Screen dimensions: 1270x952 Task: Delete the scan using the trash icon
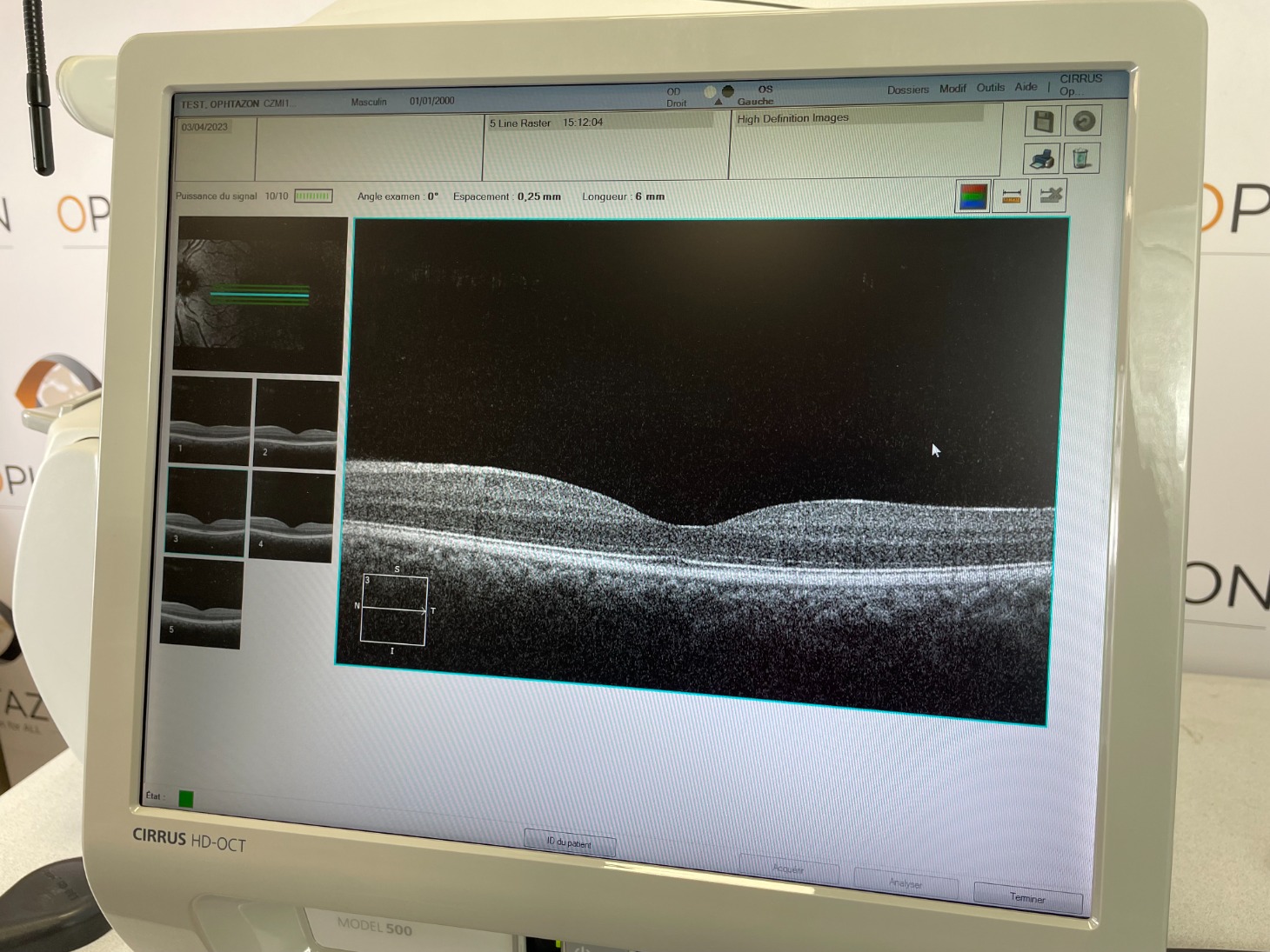point(1080,158)
